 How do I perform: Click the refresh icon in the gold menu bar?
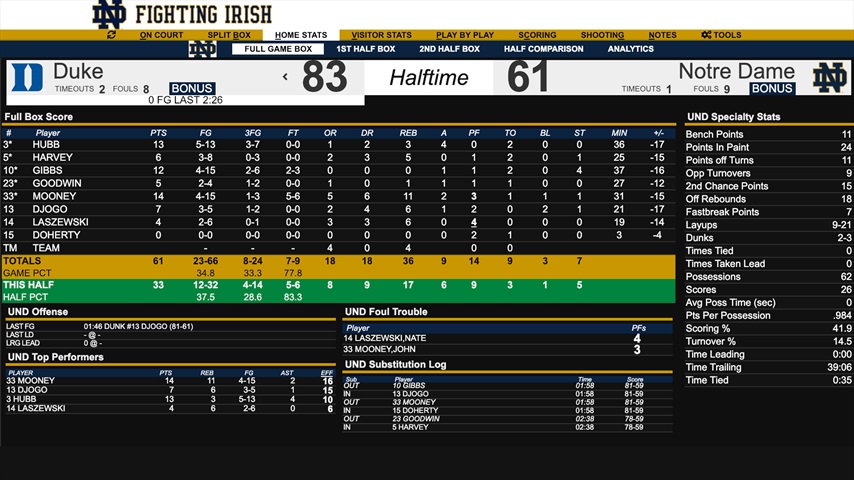pos(111,35)
